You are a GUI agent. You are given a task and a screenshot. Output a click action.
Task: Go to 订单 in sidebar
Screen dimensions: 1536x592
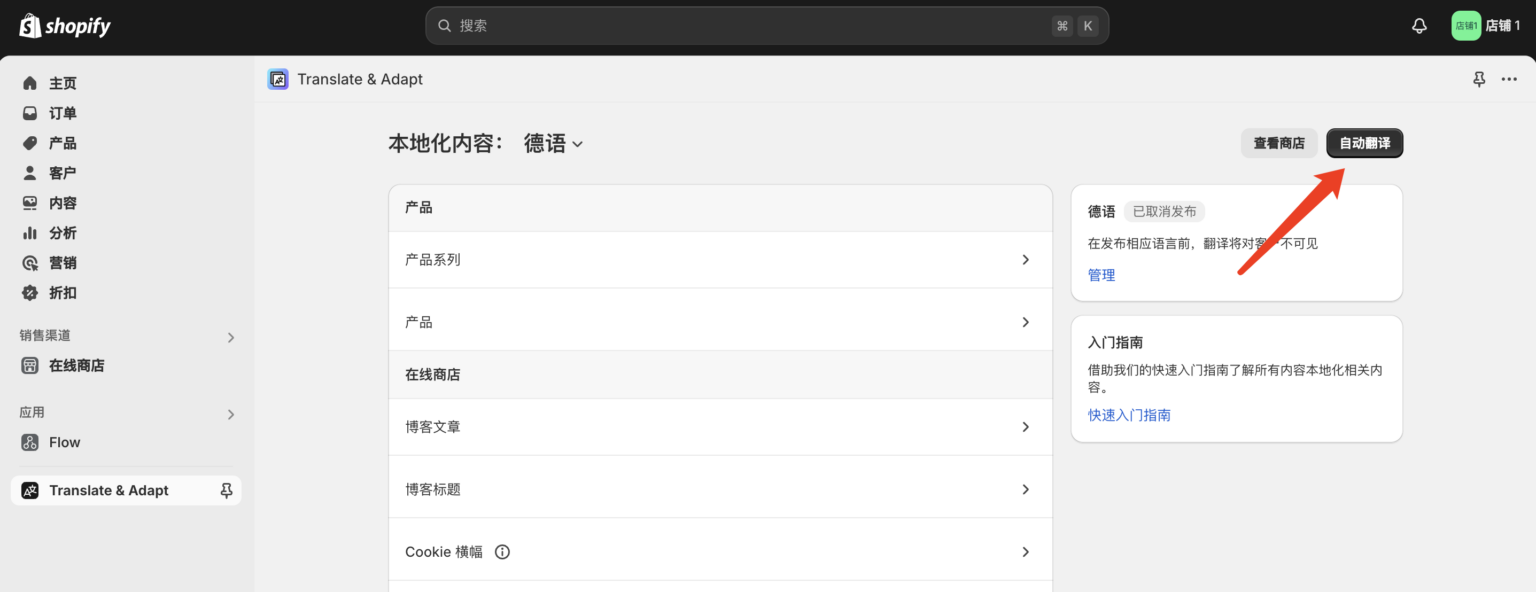(x=62, y=113)
